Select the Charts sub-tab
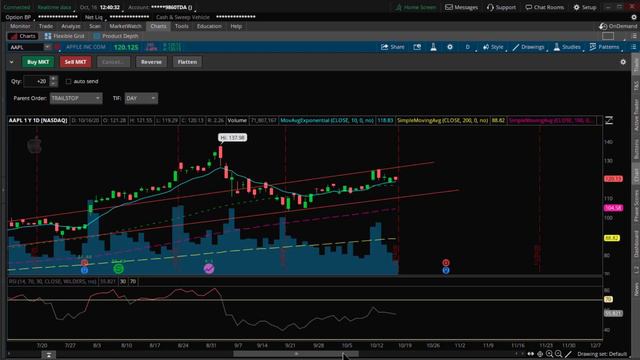The image size is (640, 360). tap(23, 36)
